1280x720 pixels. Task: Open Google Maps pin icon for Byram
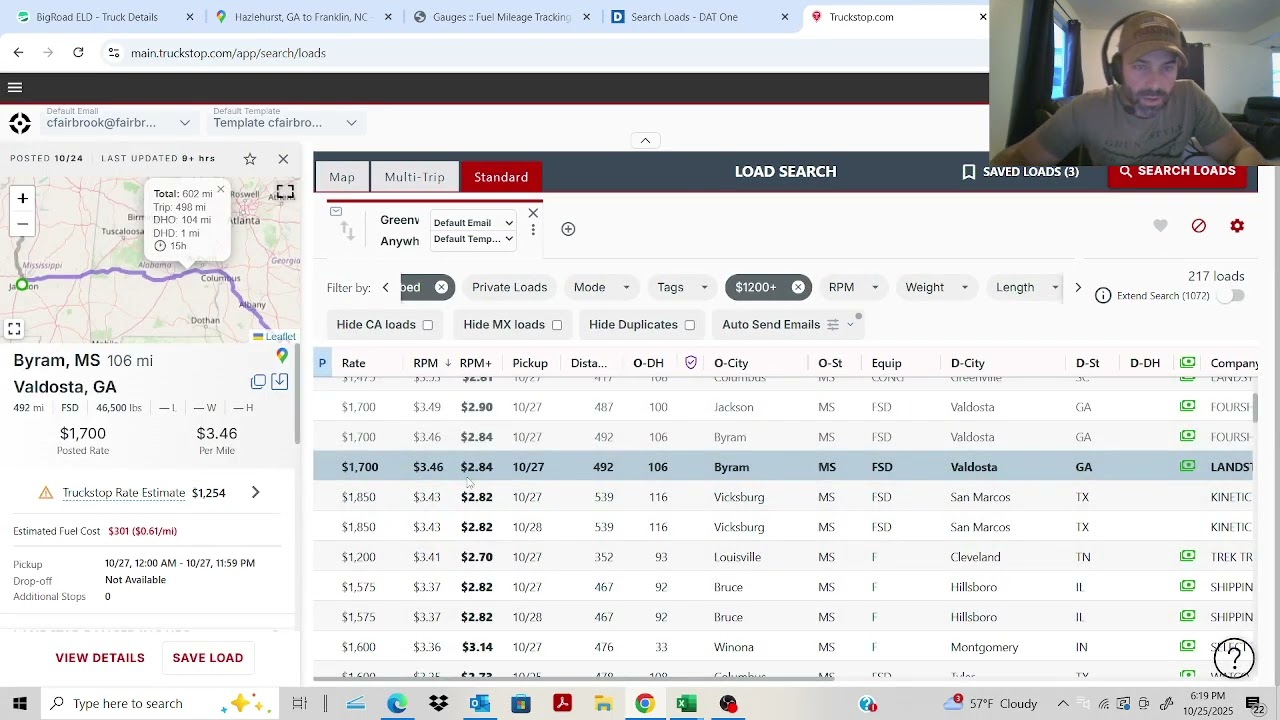pyautogui.click(x=282, y=356)
